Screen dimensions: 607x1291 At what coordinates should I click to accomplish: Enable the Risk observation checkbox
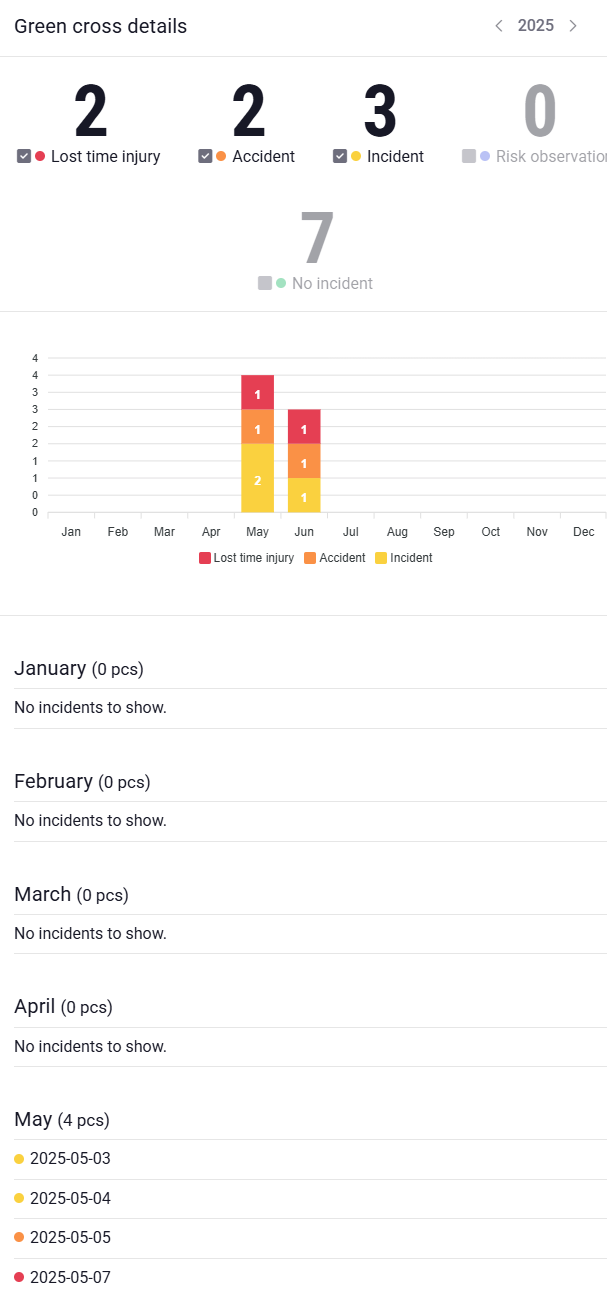click(x=469, y=156)
